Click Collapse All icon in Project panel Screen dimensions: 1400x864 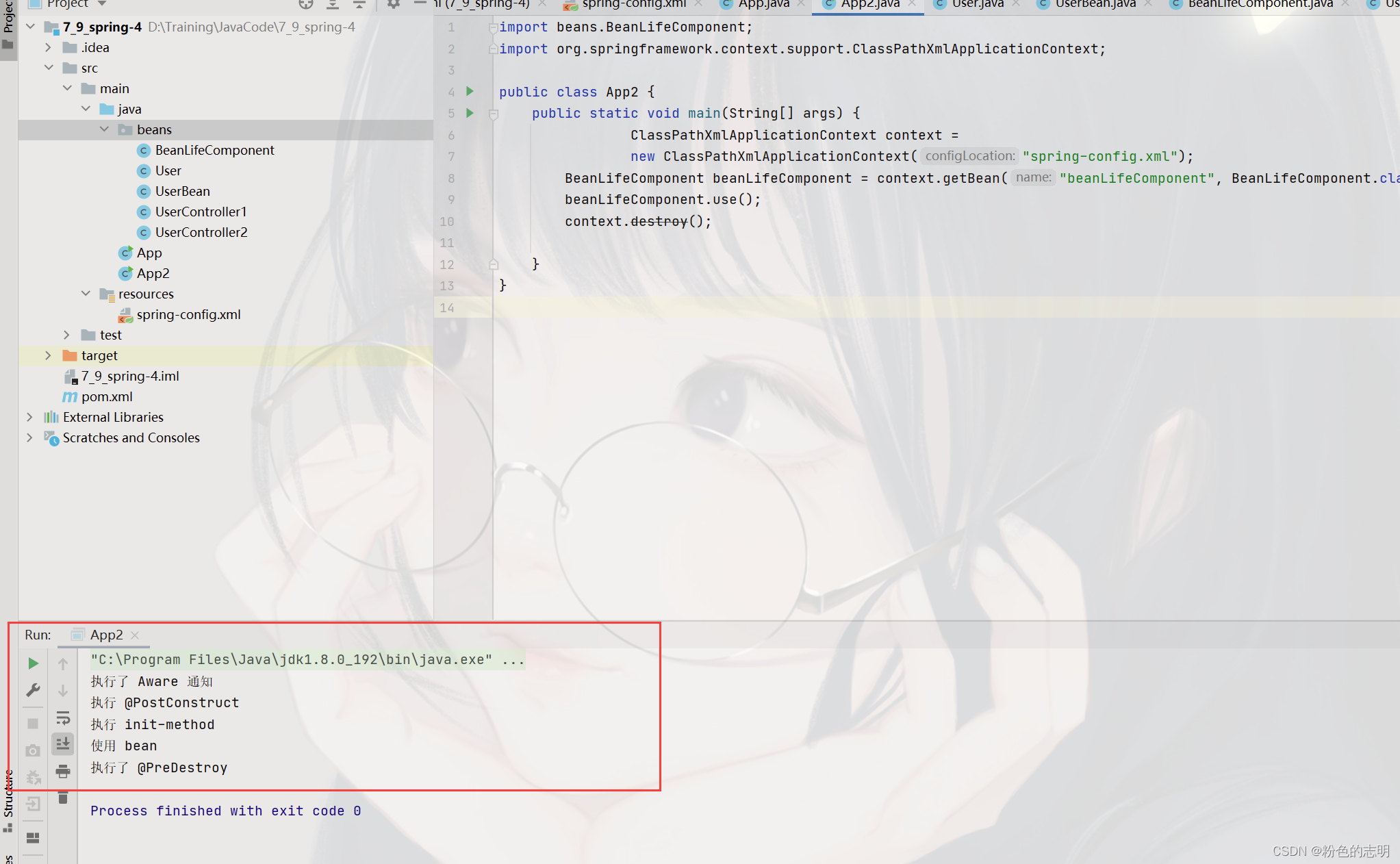point(359,4)
